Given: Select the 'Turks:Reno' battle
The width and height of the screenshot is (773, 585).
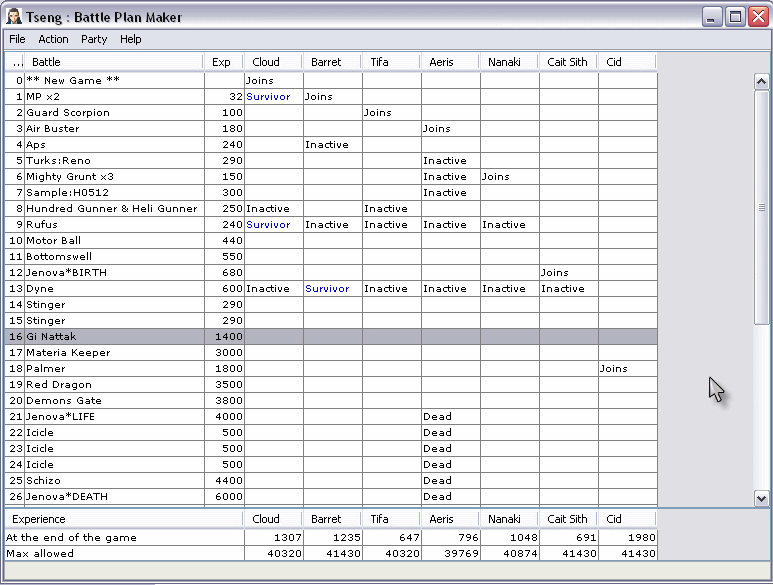Looking at the screenshot, I should pyautogui.click(x=331, y=161).
